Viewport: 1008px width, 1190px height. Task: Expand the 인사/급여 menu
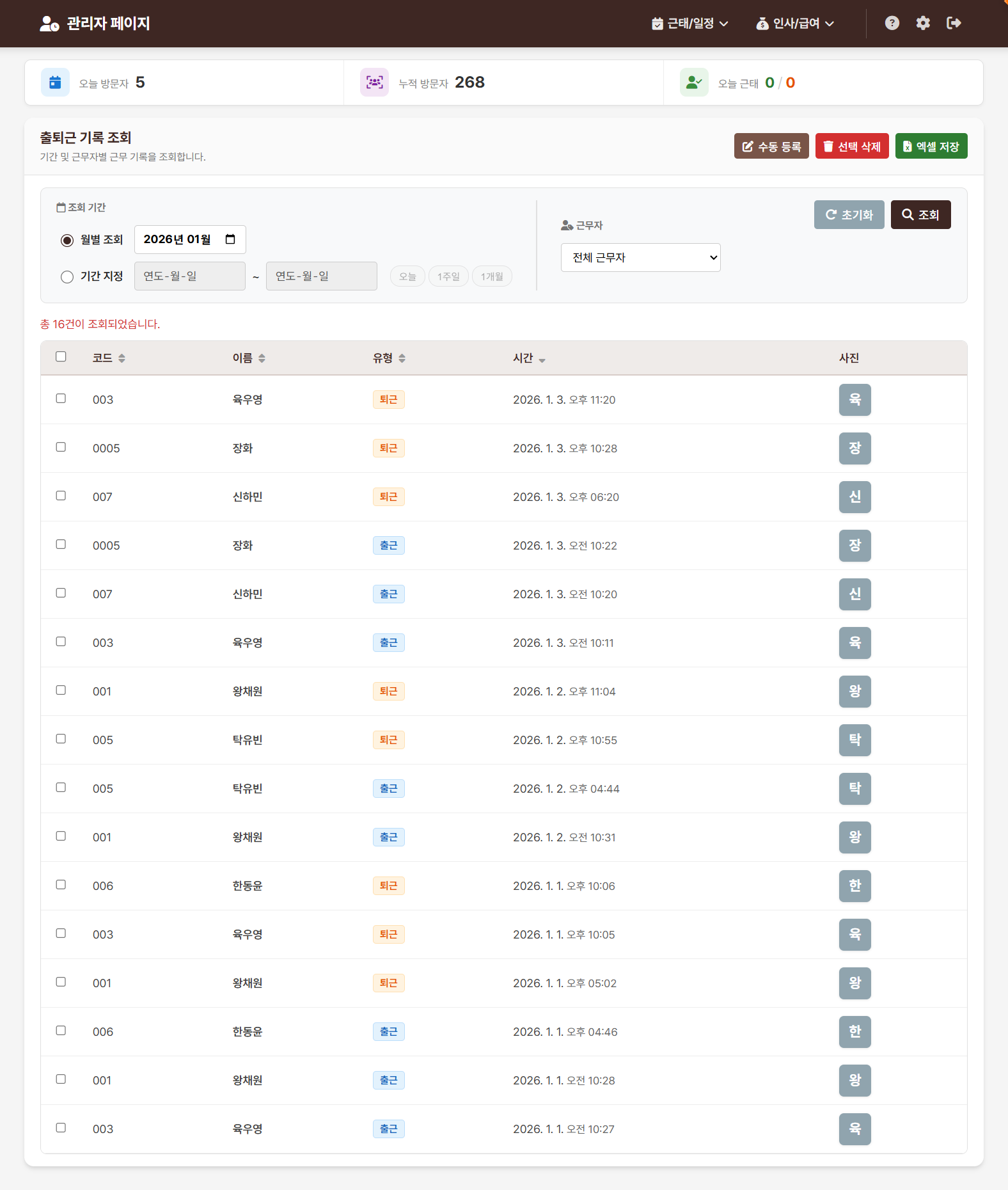[x=795, y=24]
